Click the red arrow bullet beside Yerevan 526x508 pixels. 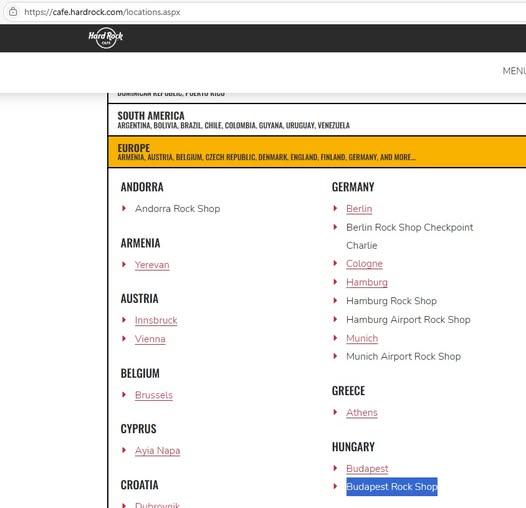[124, 264]
